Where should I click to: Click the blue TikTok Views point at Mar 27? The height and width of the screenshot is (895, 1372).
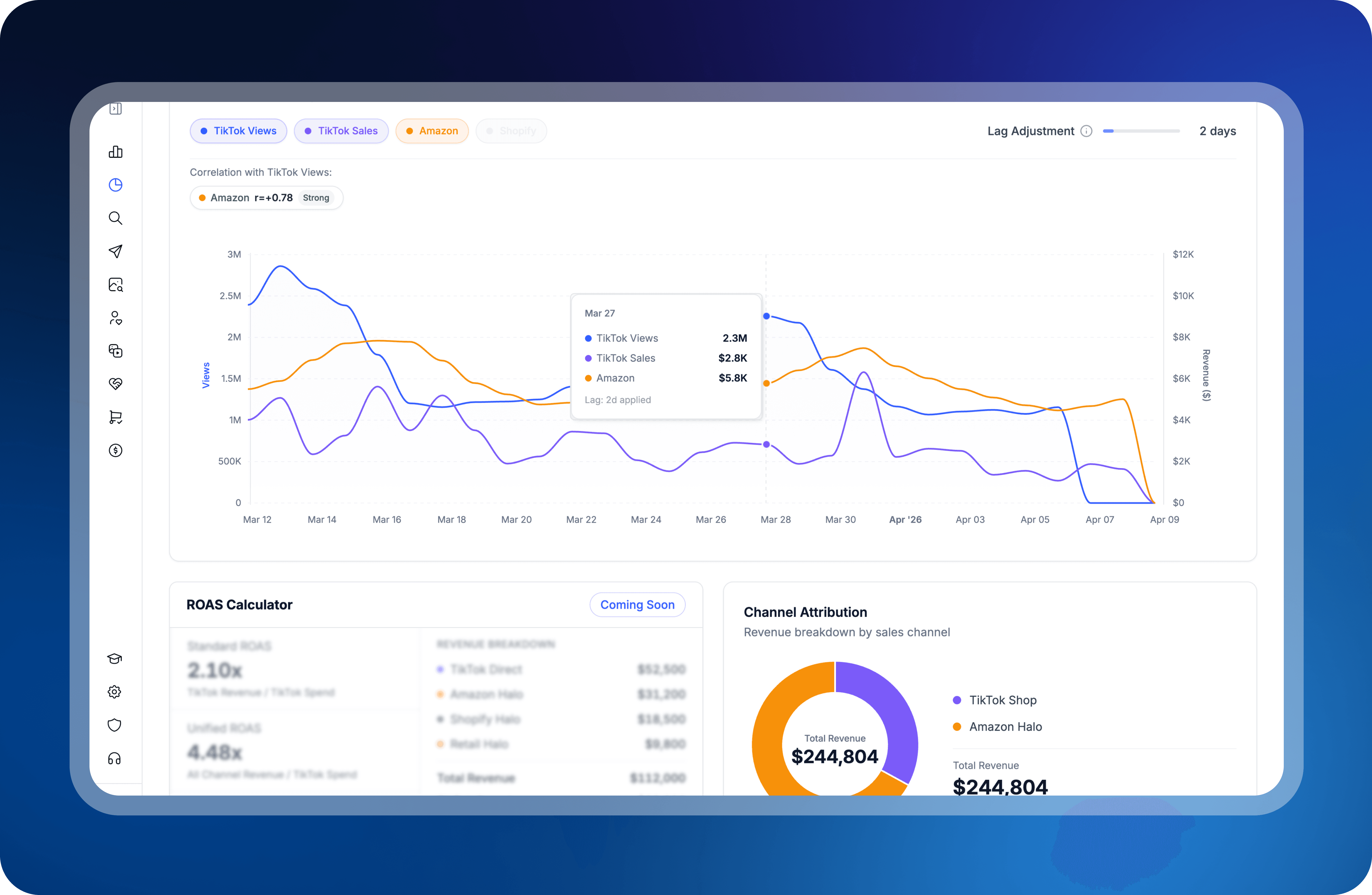pyautogui.click(x=766, y=316)
